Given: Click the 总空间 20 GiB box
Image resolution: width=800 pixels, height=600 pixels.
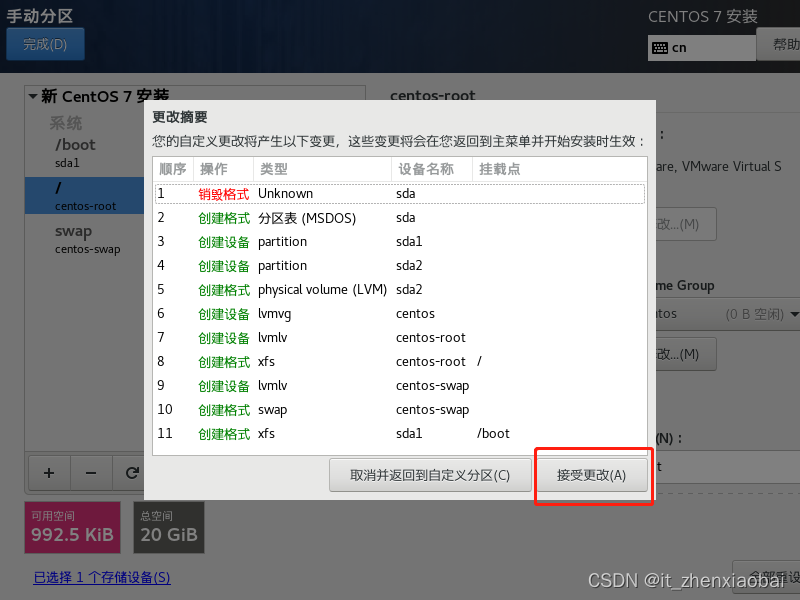Looking at the screenshot, I should coord(169,528).
